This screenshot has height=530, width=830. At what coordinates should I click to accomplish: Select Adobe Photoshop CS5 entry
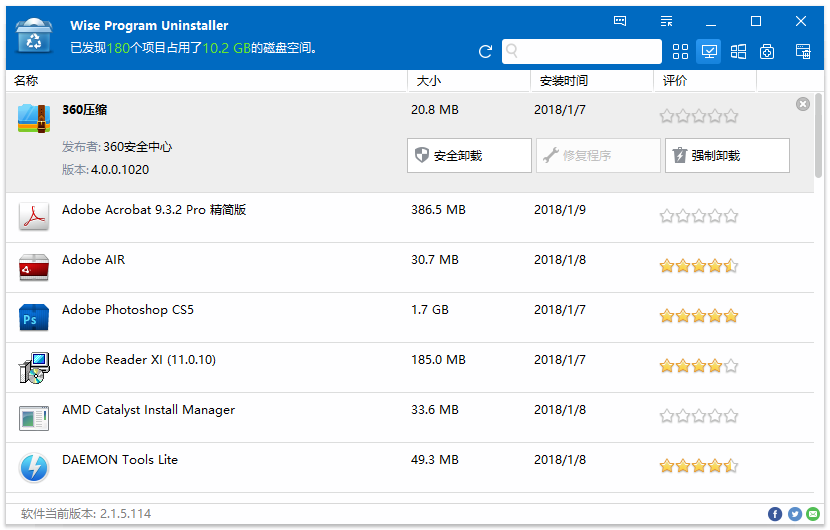[410, 317]
